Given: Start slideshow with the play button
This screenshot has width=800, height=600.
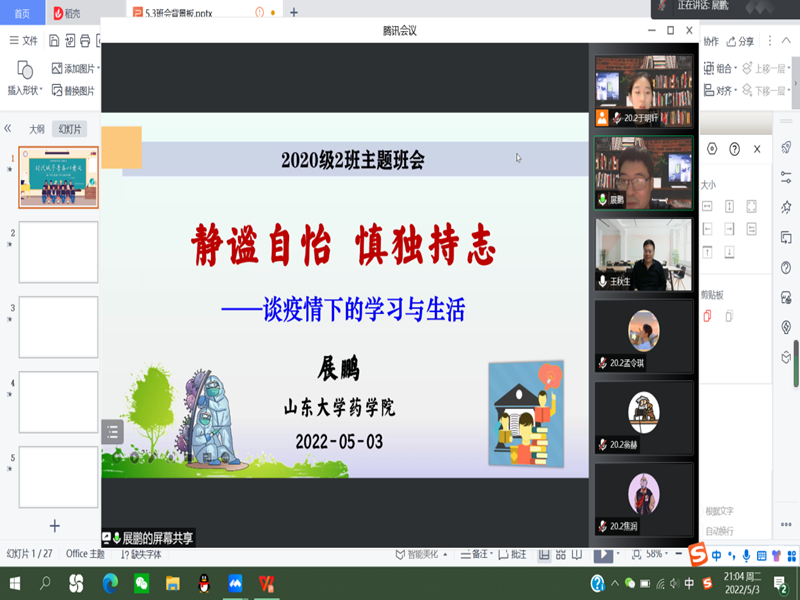Looking at the screenshot, I should [604, 554].
